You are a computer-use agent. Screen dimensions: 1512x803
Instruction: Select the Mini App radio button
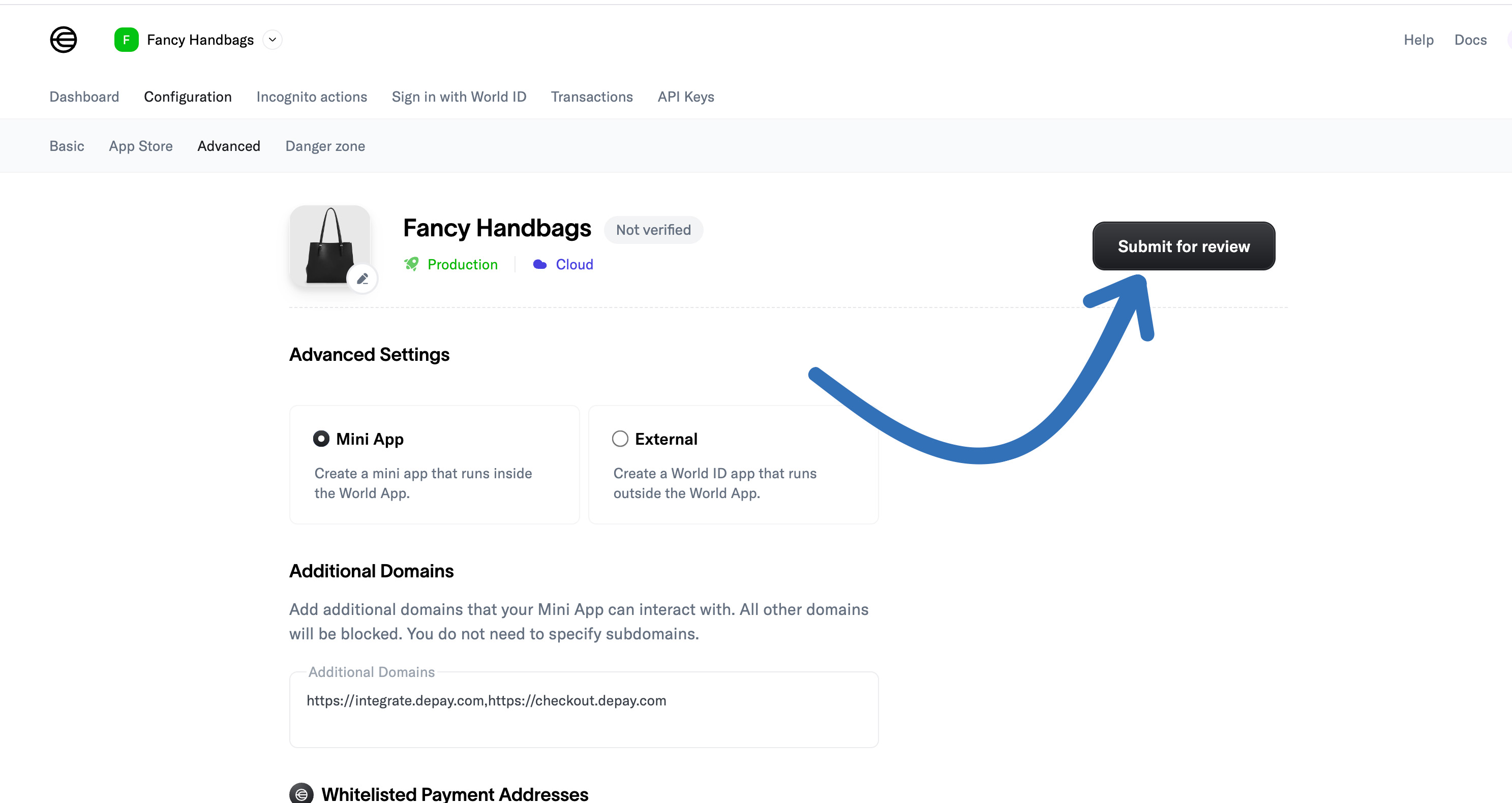point(321,439)
